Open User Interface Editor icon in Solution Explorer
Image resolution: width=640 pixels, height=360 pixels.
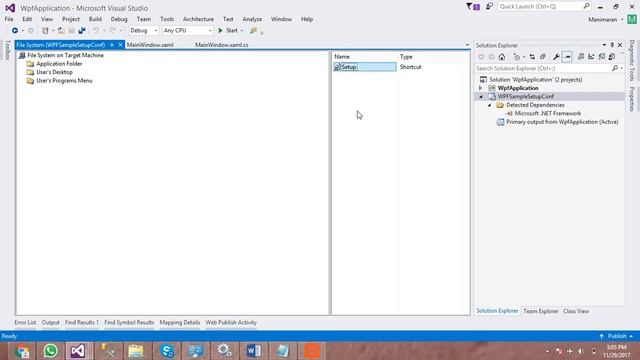pyautogui.click(x=612, y=57)
